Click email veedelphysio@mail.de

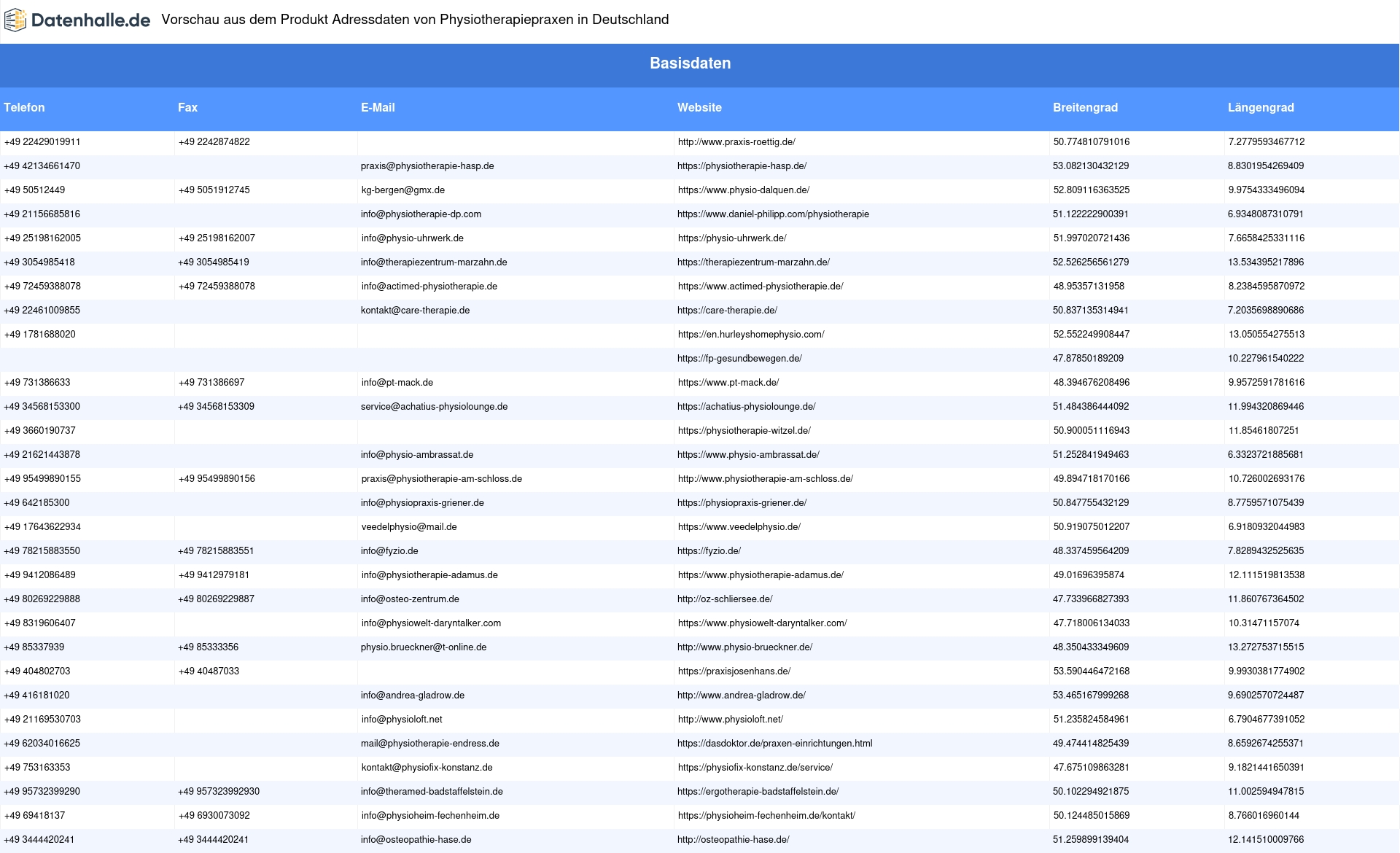(x=409, y=527)
